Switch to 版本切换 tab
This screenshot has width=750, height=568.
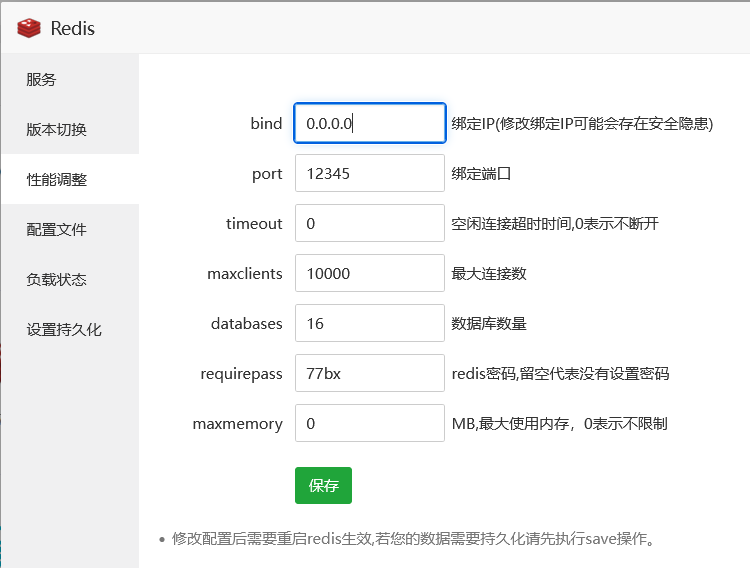pos(70,129)
